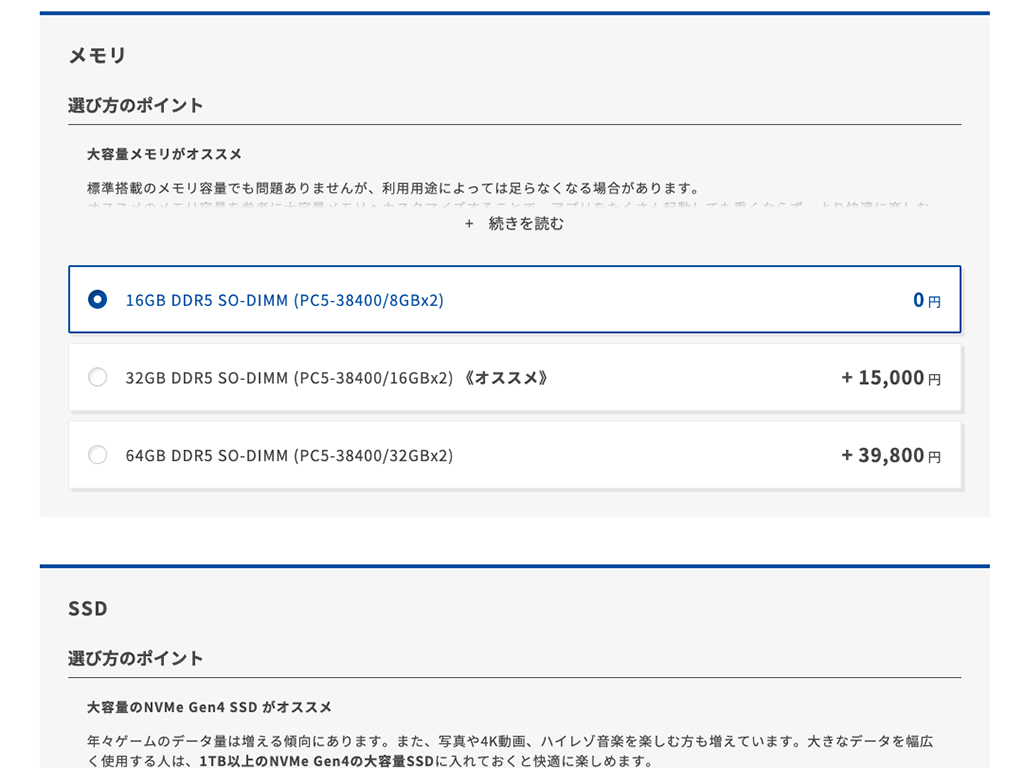The image size is (1024, 768).
Task: Click the + 39,800円 price
Action: pyautogui.click(x=891, y=455)
